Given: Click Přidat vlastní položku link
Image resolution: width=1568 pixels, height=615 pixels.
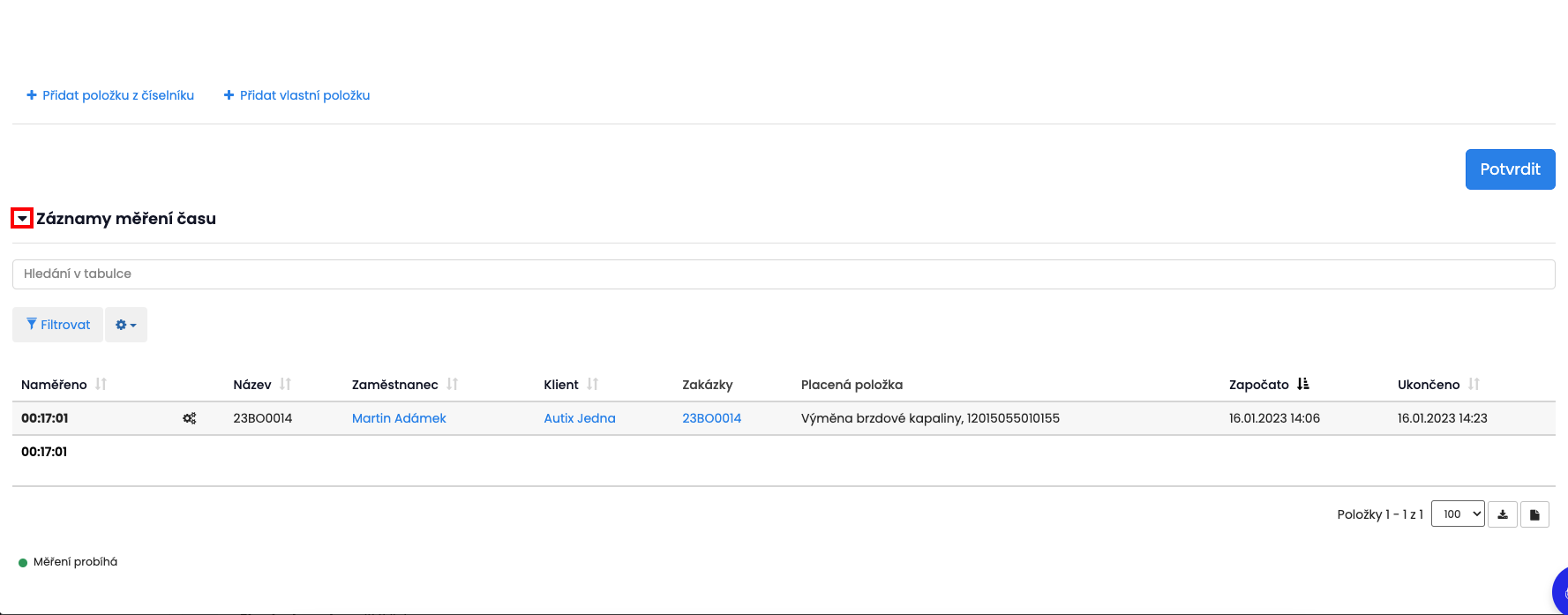Looking at the screenshot, I should click(296, 95).
